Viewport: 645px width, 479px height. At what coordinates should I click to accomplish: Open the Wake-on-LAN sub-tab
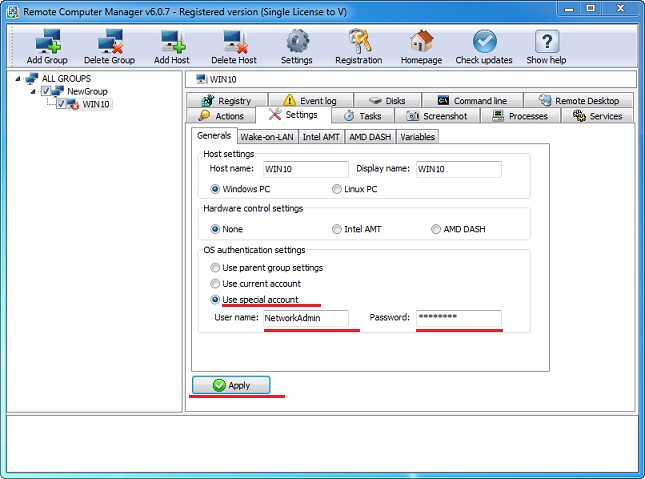tap(267, 137)
